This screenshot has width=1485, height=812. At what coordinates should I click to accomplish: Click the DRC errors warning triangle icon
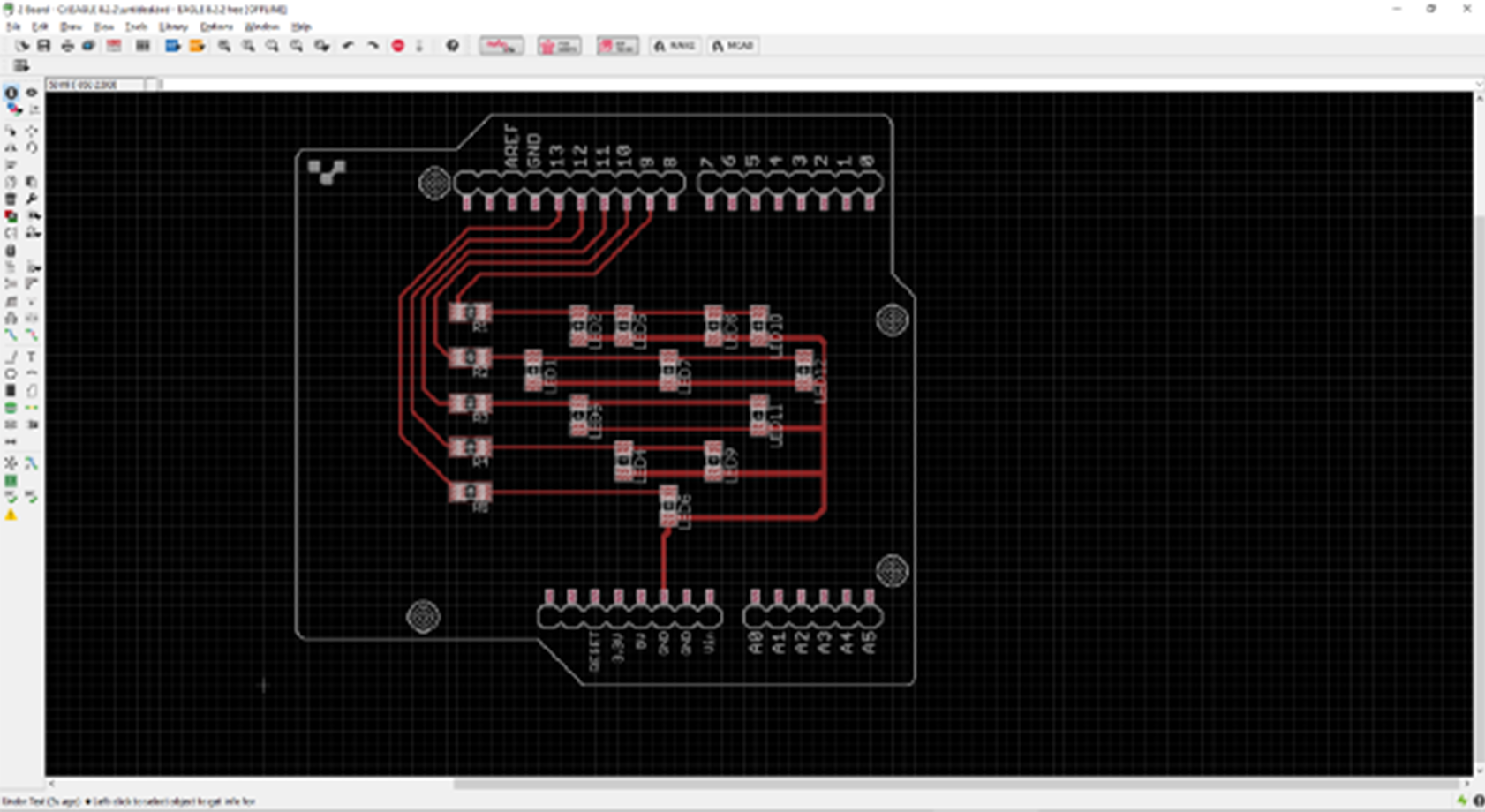click(11, 513)
